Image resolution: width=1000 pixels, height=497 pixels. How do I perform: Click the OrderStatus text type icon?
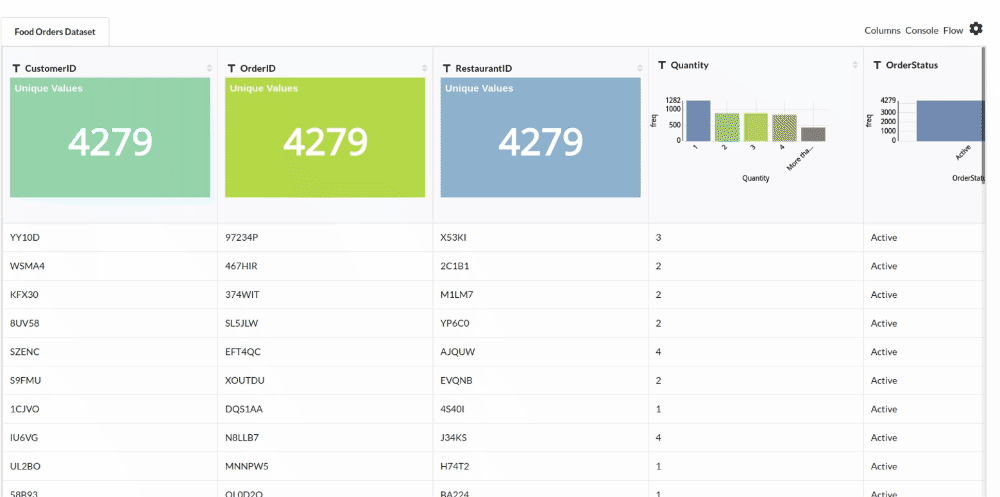coord(878,65)
